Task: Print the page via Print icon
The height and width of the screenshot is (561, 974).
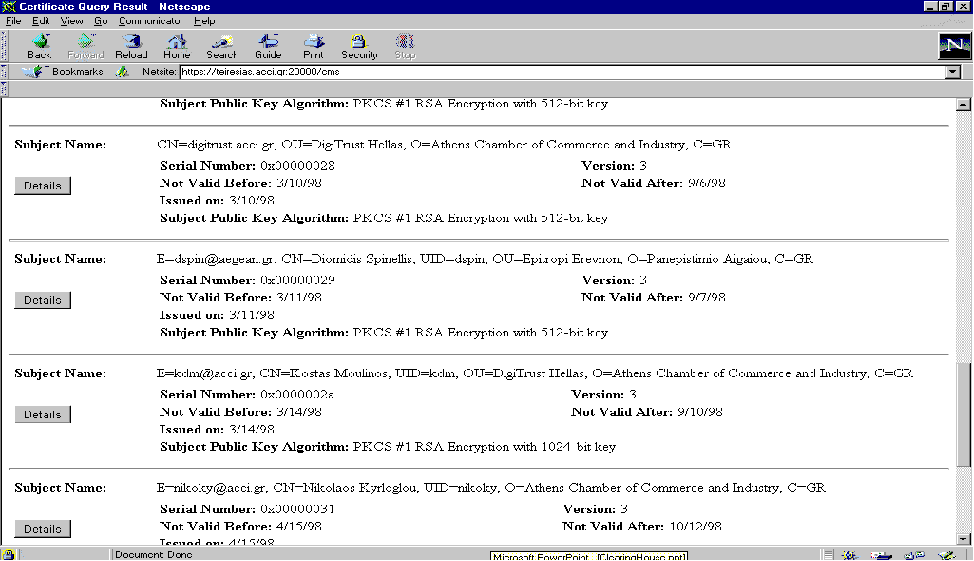Action: click(314, 46)
